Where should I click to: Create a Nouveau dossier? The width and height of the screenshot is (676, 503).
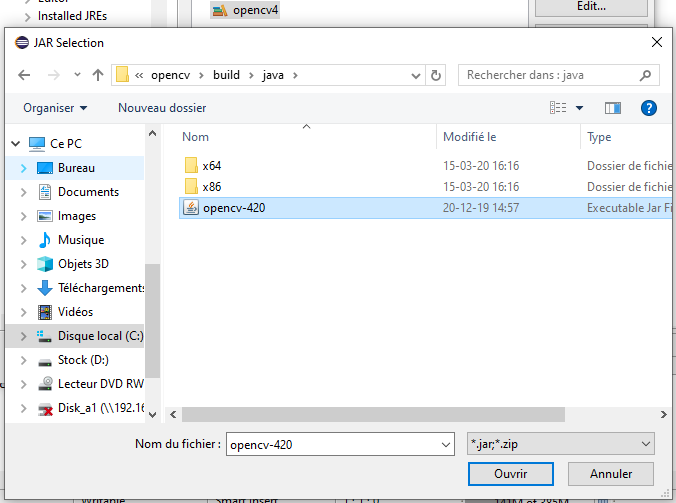[x=162, y=108]
